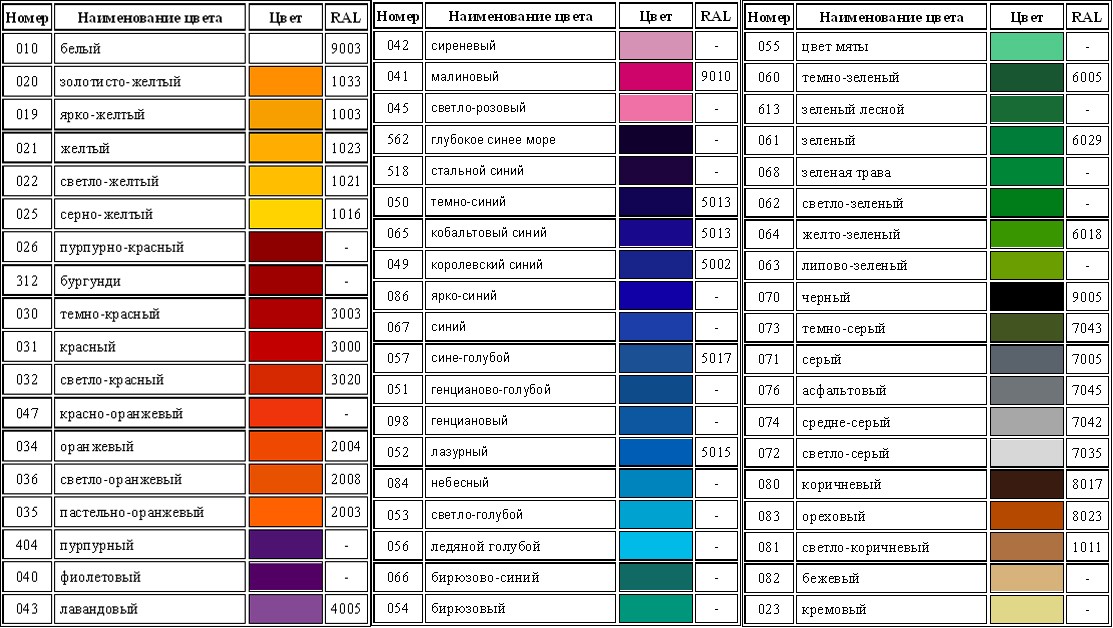Choose the цвет мяты green swatch

click(1026, 47)
